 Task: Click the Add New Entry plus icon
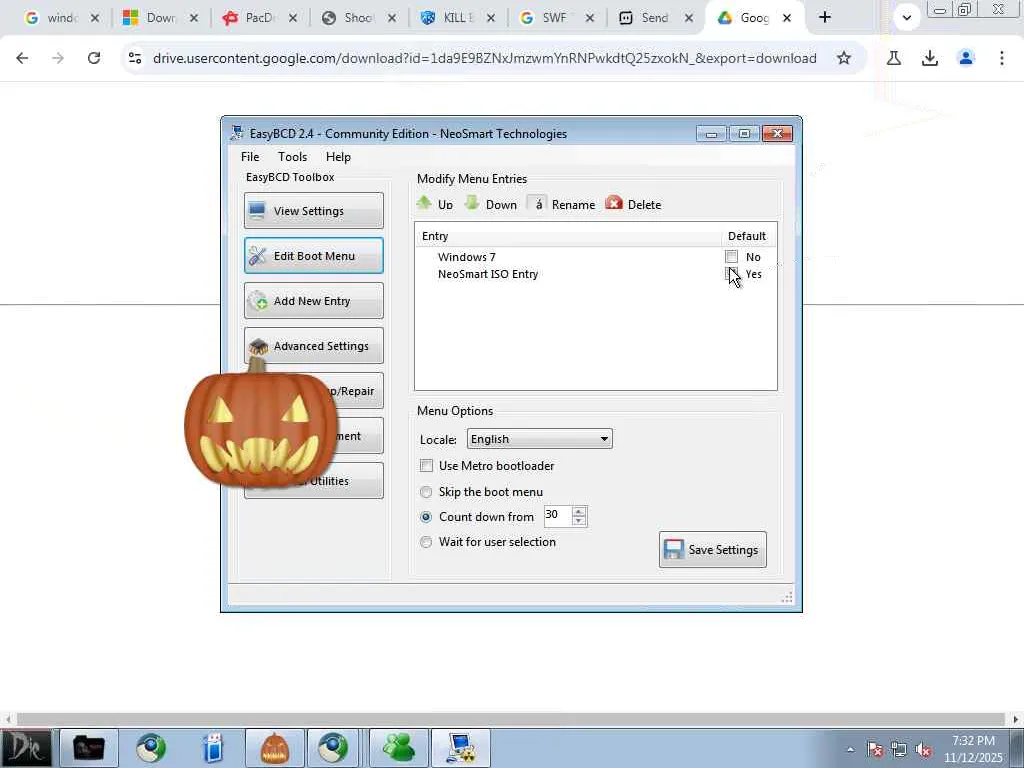pyautogui.click(x=258, y=300)
